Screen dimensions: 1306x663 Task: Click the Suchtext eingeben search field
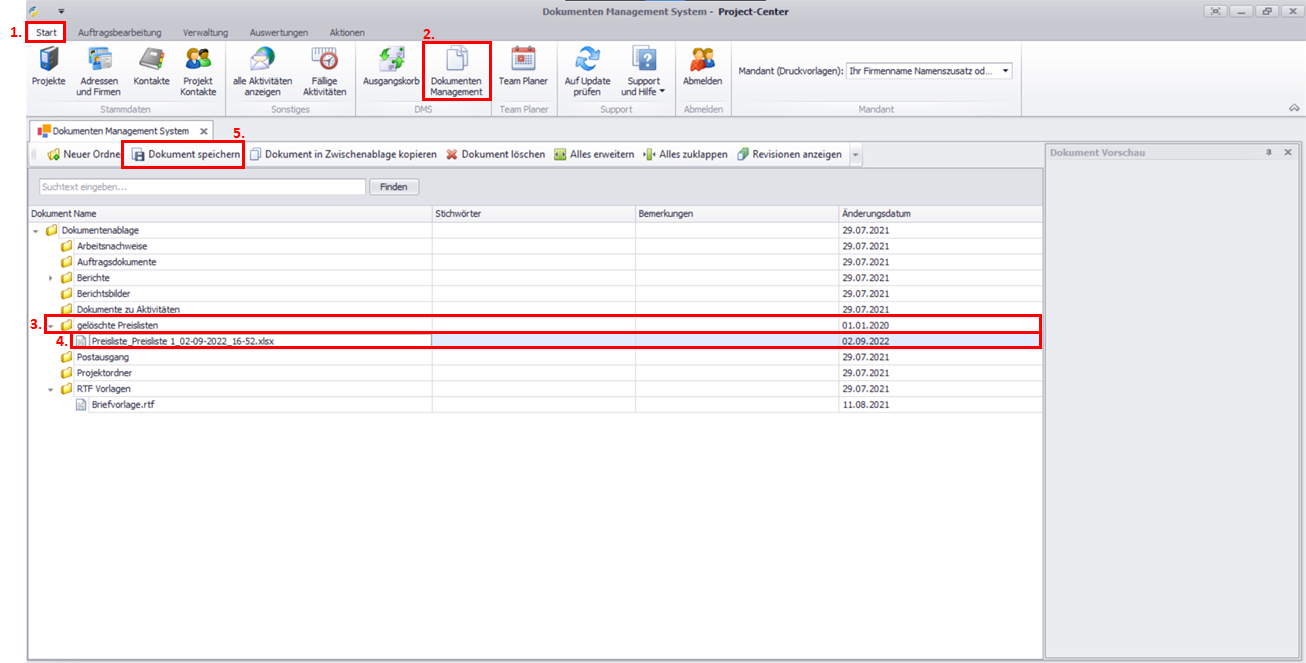[202, 187]
